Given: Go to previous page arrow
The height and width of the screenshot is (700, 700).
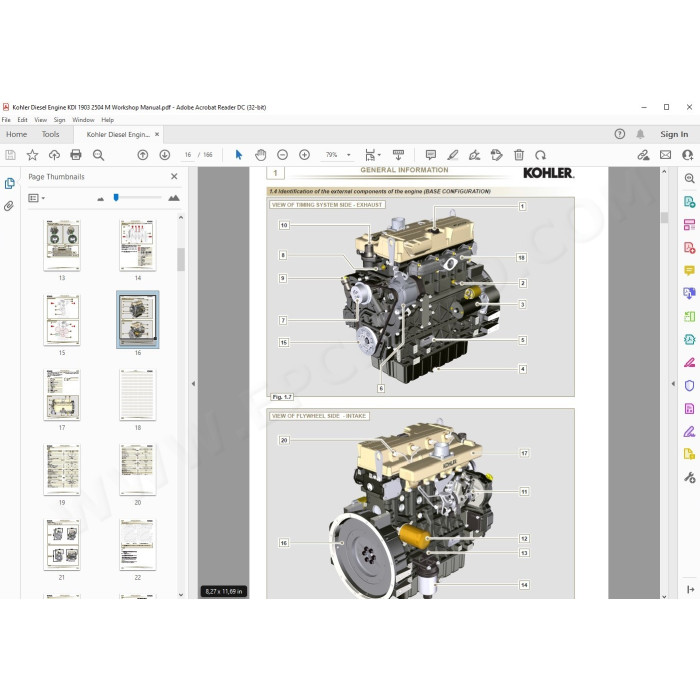Looking at the screenshot, I should point(143,155).
